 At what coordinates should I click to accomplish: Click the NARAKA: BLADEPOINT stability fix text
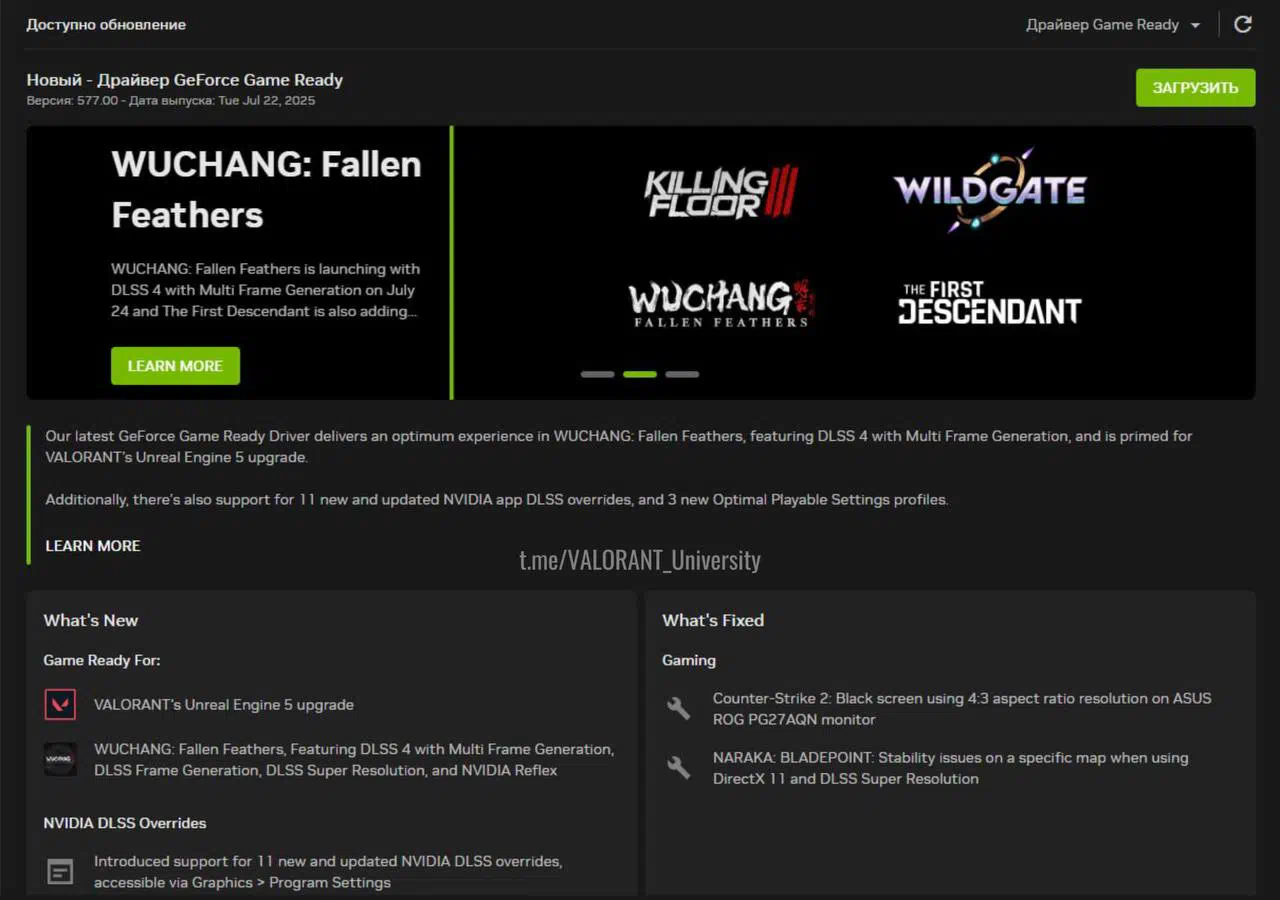pyautogui.click(x=951, y=768)
